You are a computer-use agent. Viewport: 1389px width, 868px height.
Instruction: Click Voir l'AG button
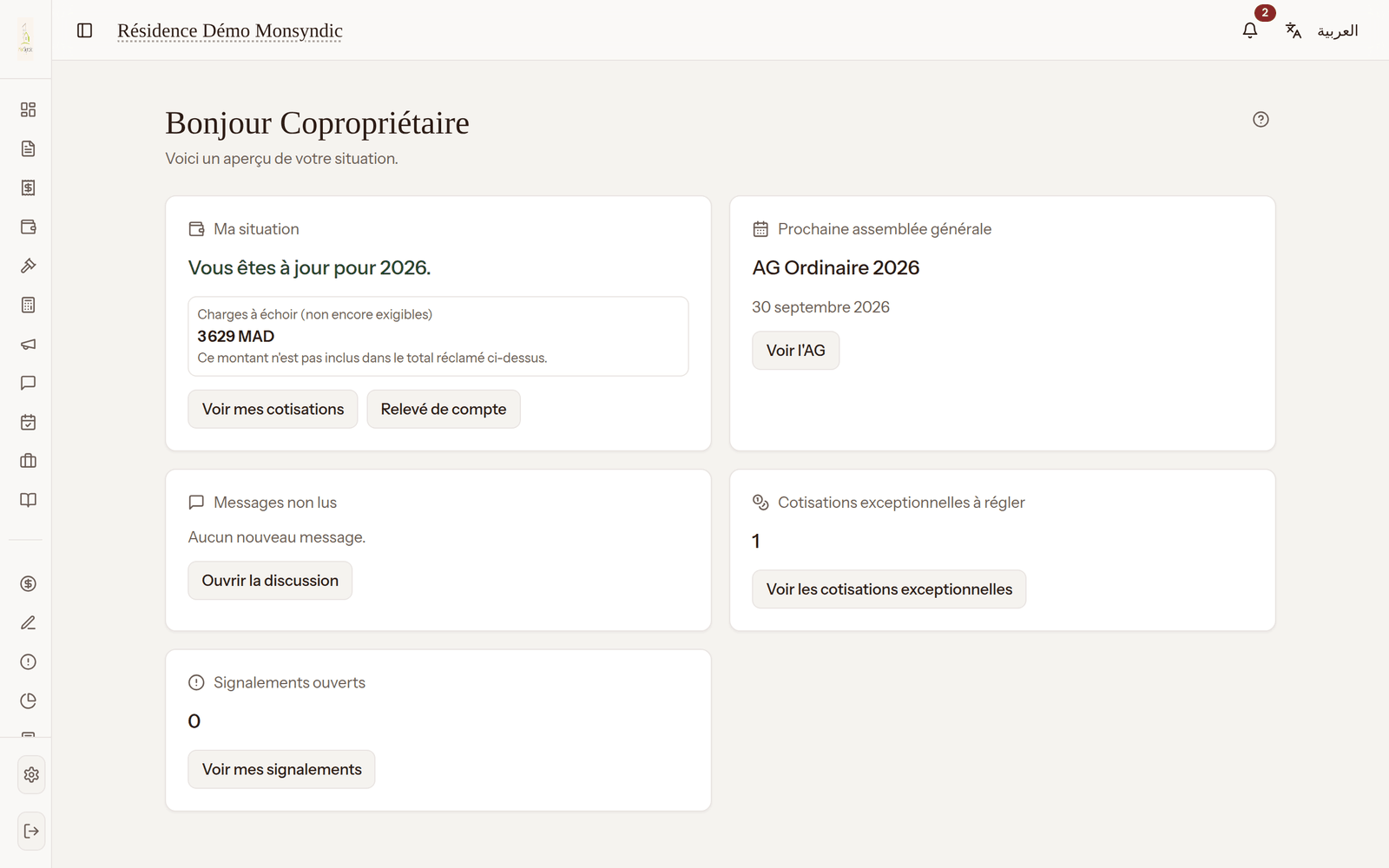(x=795, y=351)
